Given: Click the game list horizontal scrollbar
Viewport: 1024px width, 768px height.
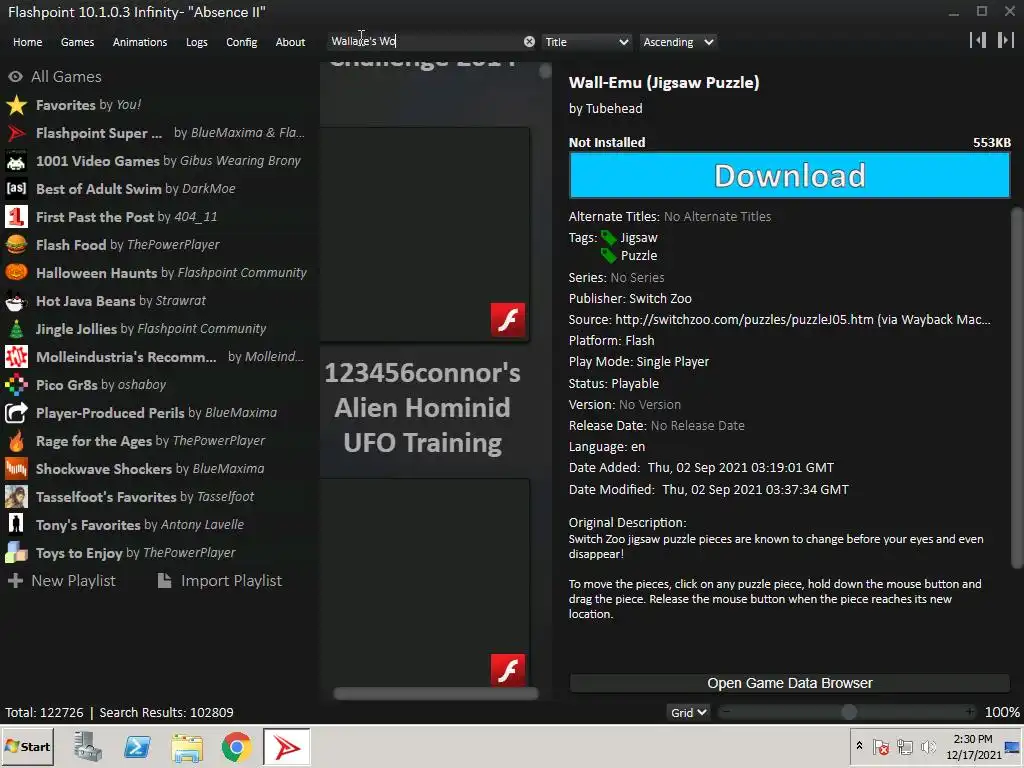Looking at the screenshot, I should coord(436,694).
